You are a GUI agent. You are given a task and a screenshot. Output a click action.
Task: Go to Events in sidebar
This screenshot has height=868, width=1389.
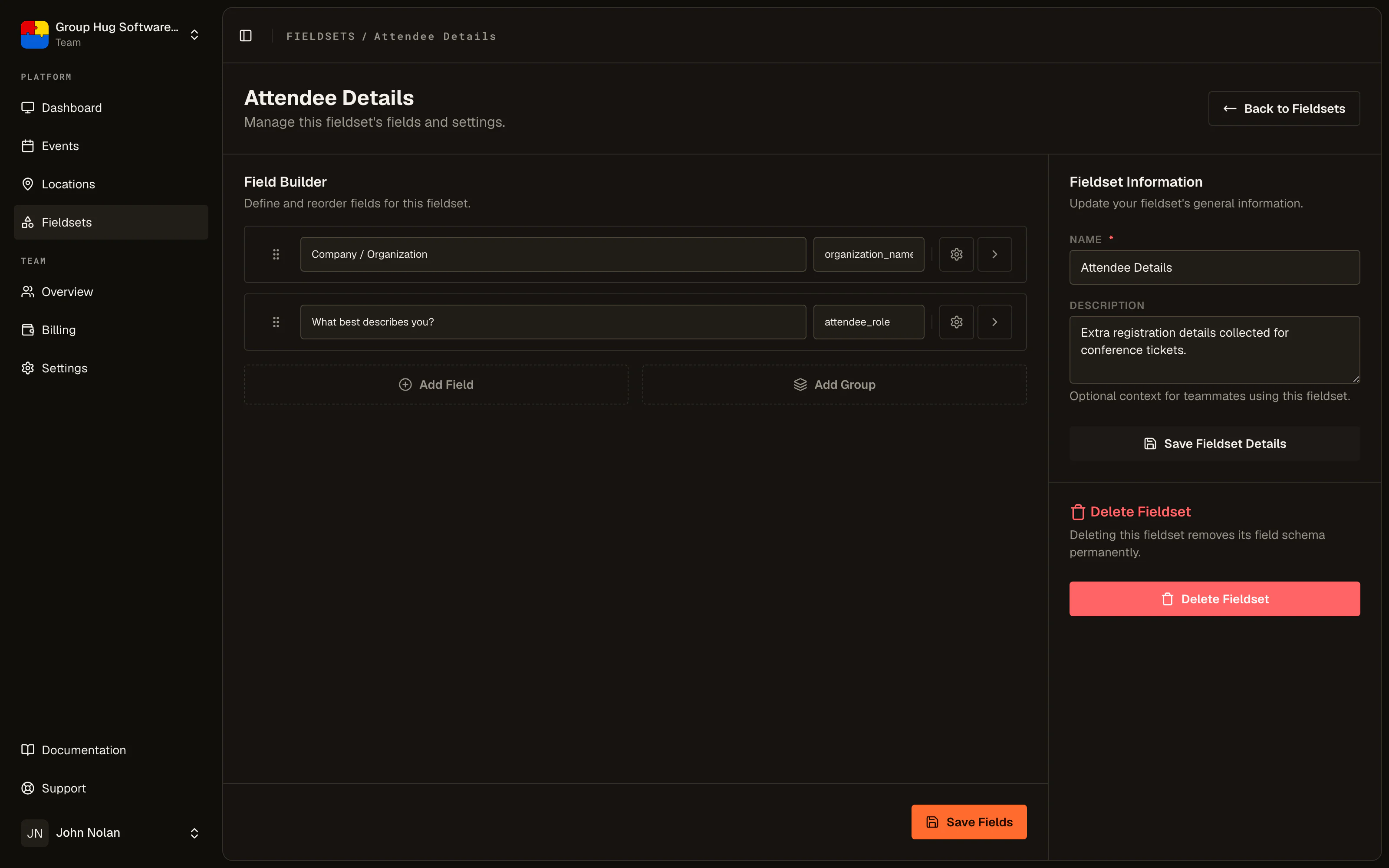(111, 146)
